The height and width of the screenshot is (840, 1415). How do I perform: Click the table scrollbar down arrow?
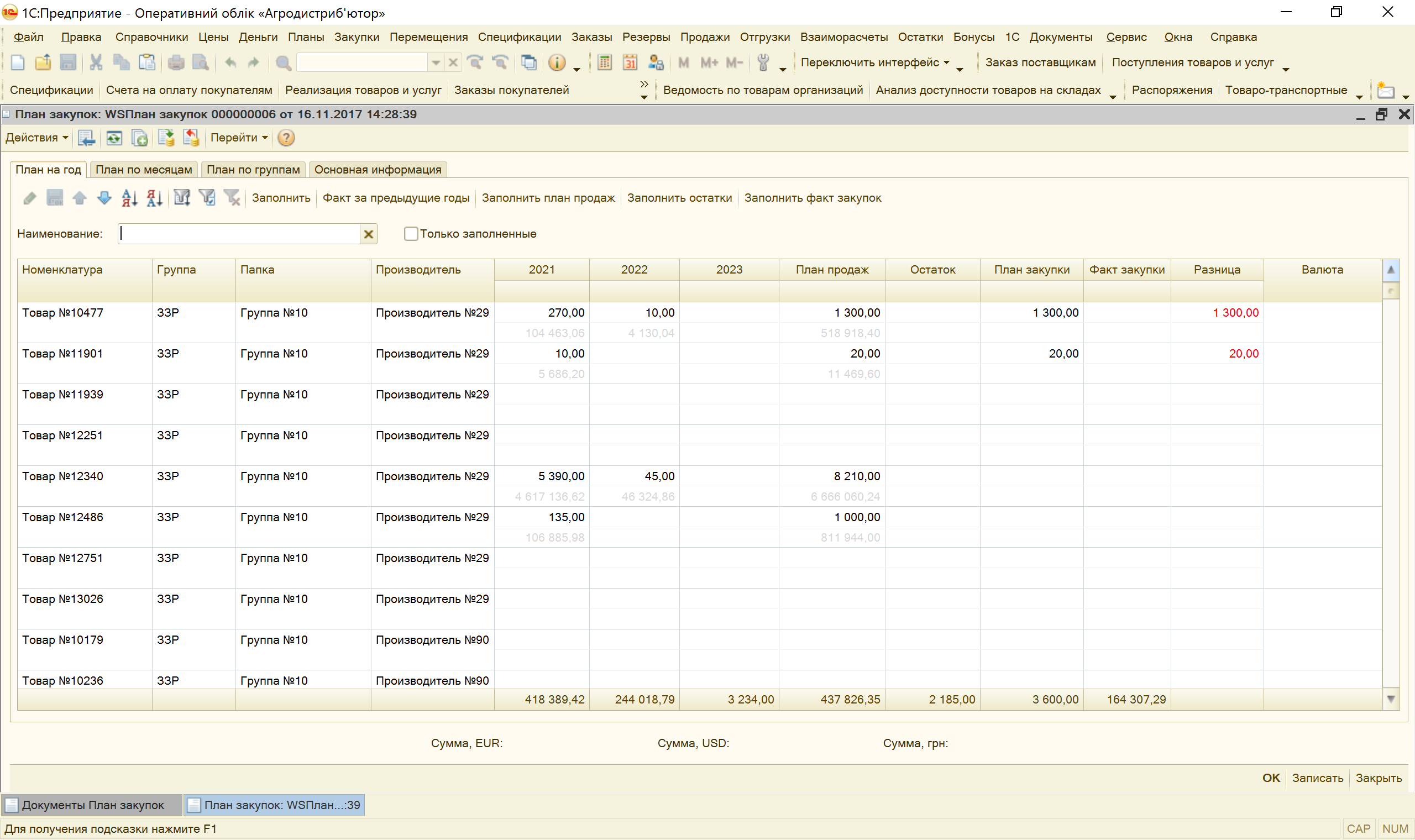point(1391,699)
